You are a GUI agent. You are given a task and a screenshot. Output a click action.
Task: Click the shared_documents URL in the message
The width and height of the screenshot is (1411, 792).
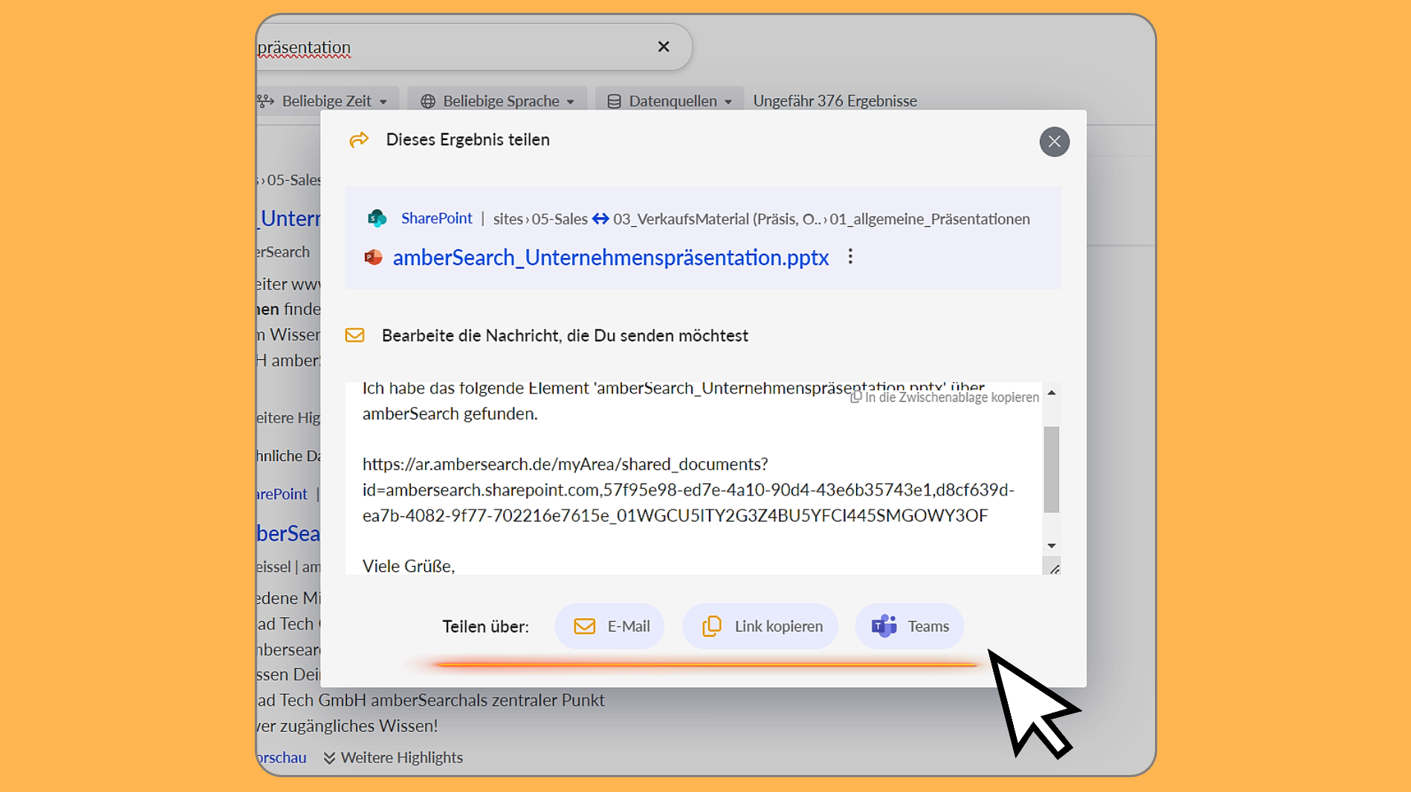[x=688, y=490]
